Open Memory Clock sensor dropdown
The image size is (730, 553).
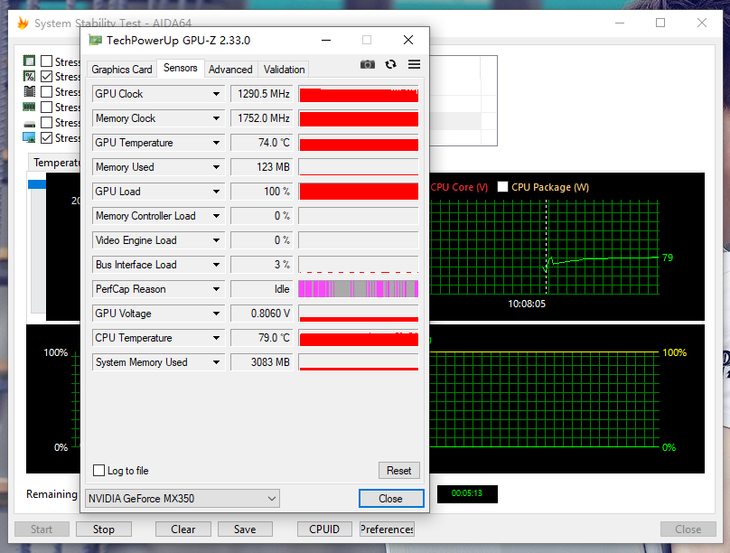(216, 118)
